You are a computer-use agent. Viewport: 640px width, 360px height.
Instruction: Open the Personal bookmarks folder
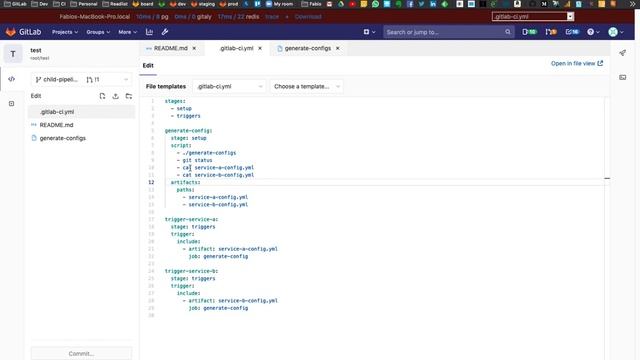click(x=84, y=4)
